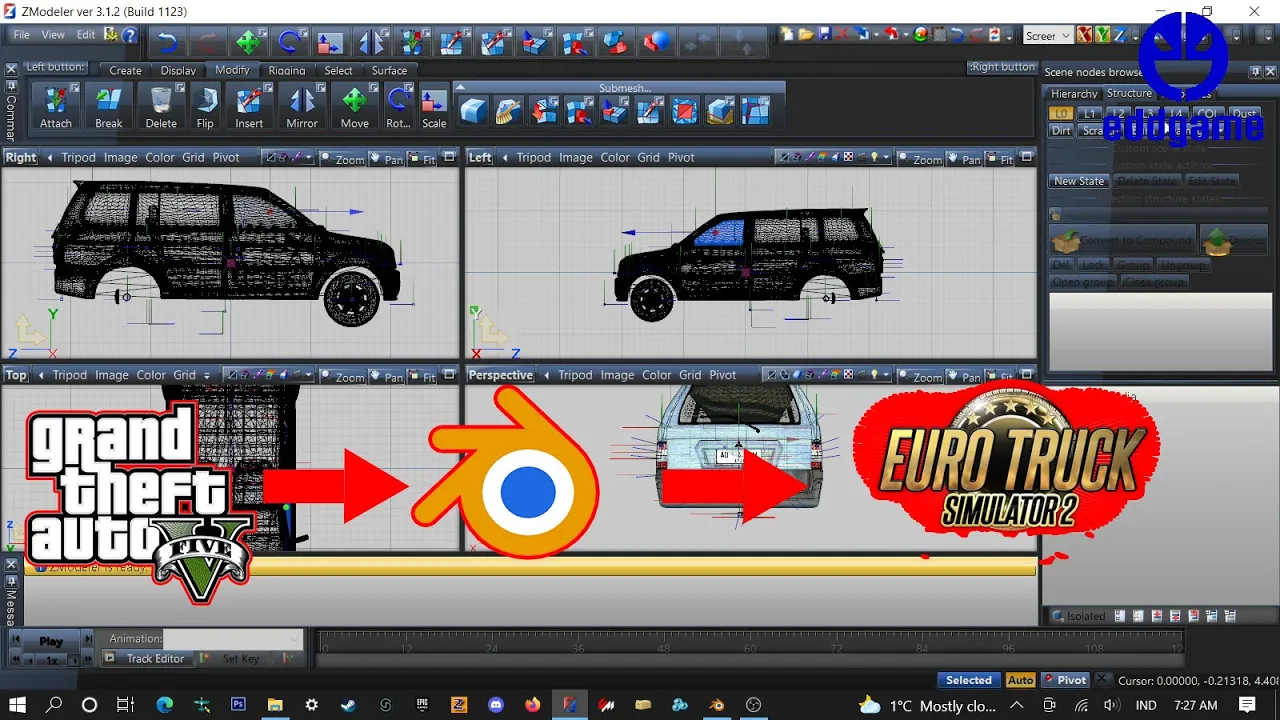
Task: Open view list arrow next to Top label
Action: (41, 376)
